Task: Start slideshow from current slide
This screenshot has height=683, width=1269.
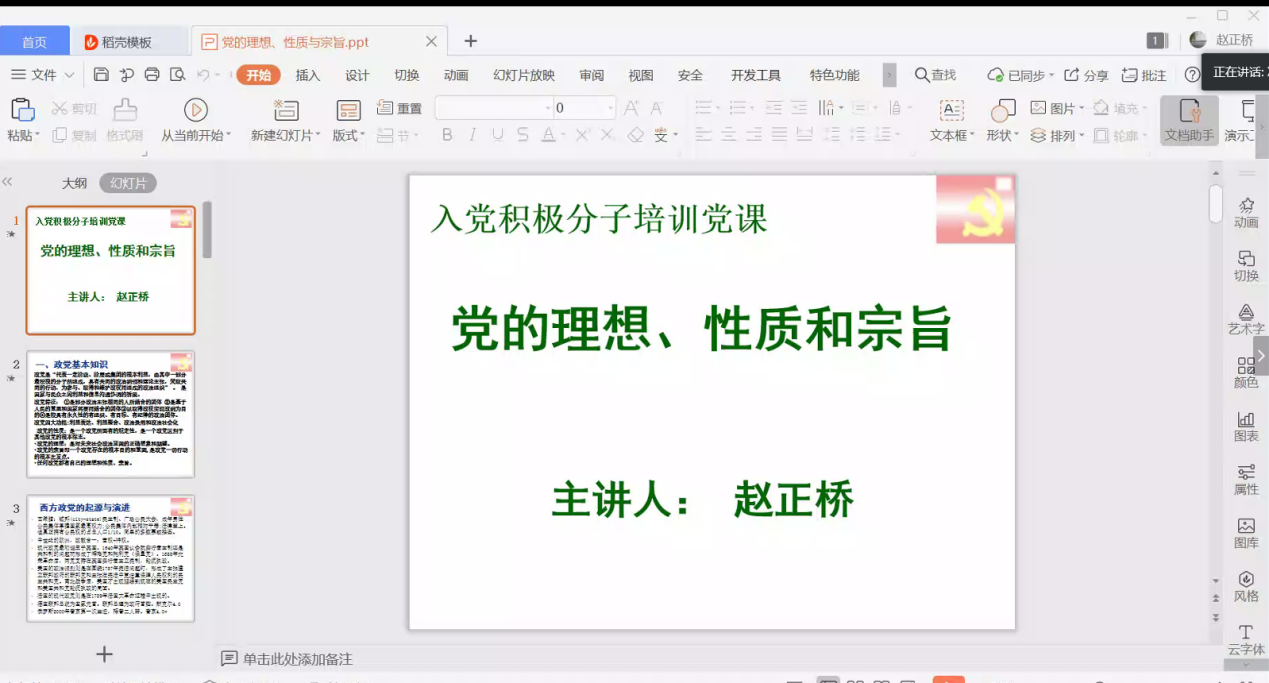Action: pyautogui.click(x=196, y=110)
